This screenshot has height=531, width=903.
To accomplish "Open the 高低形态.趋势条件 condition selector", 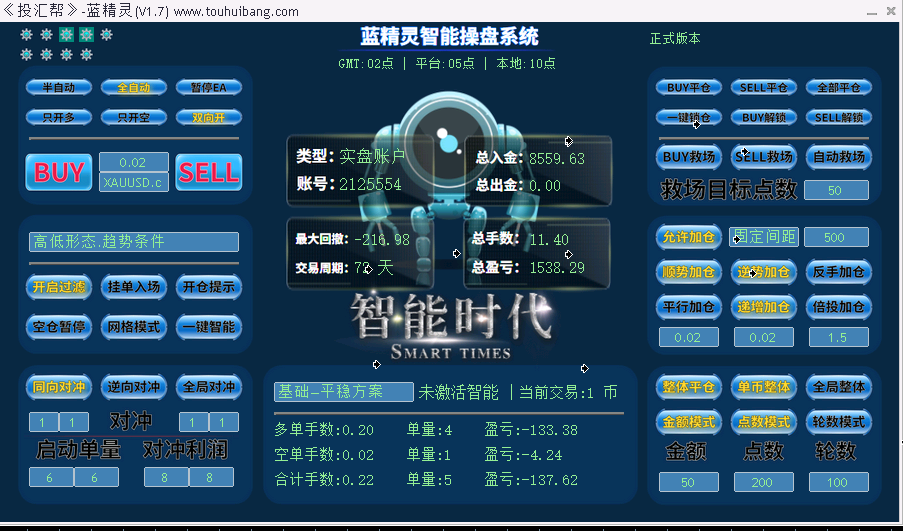I will [134, 242].
